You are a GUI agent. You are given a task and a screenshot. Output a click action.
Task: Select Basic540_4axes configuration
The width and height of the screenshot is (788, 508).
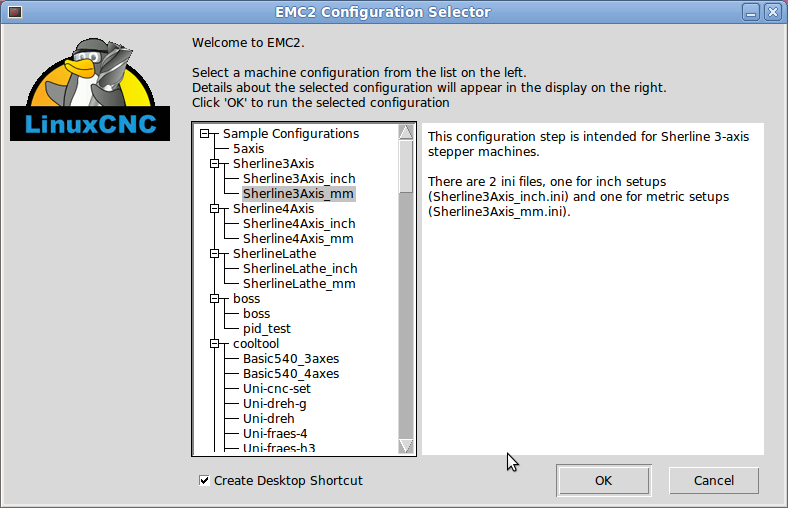pos(291,374)
